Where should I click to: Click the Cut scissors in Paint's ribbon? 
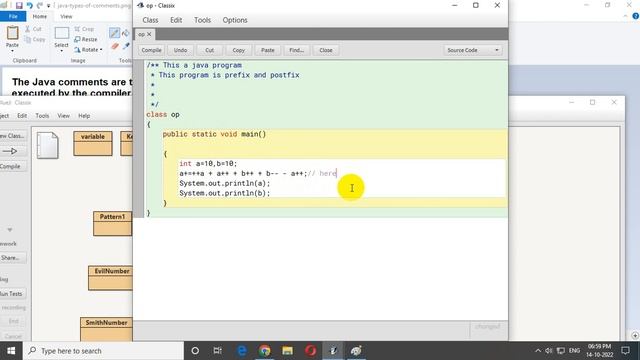pos(33,29)
